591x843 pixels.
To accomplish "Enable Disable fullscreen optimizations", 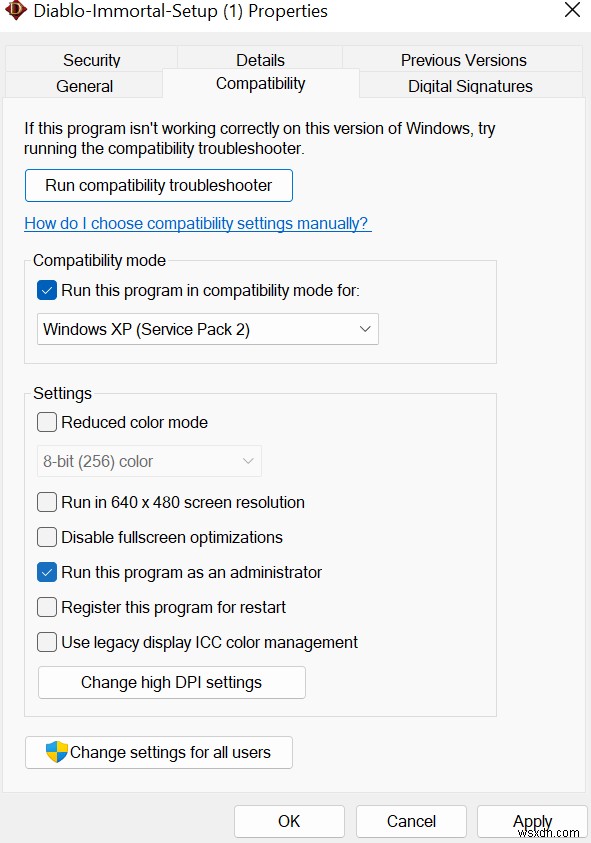I will point(46,537).
